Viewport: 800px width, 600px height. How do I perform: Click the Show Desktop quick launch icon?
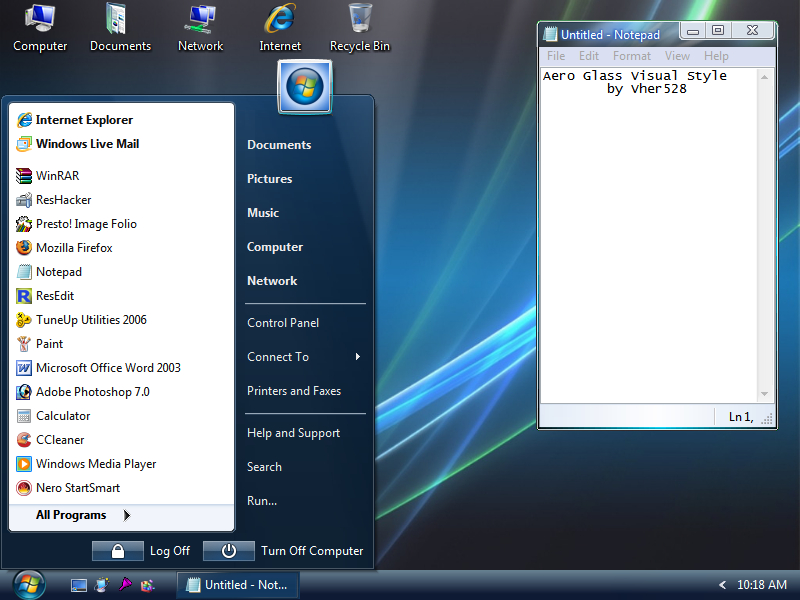pyautogui.click(x=79, y=585)
